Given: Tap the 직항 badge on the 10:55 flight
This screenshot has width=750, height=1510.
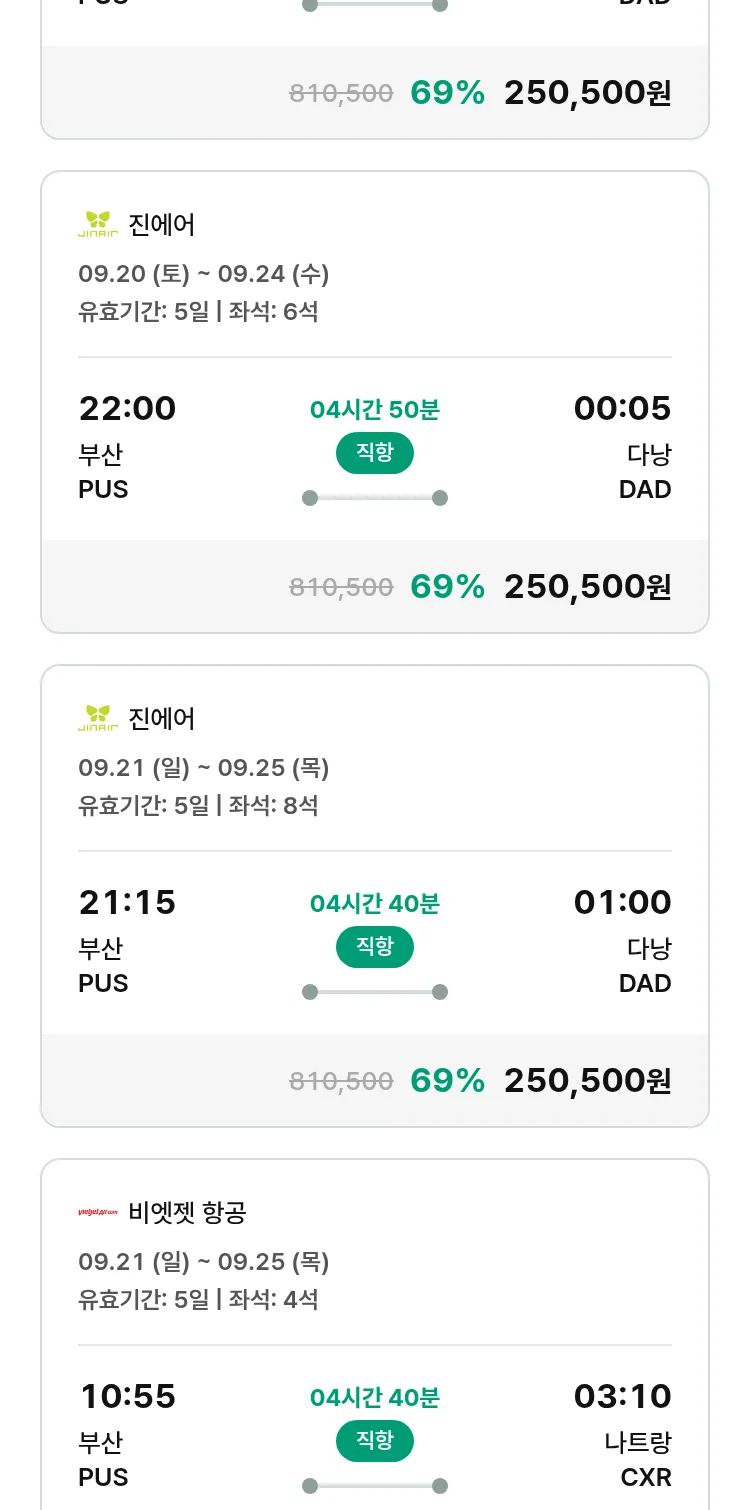Looking at the screenshot, I should [x=375, y=1441].
